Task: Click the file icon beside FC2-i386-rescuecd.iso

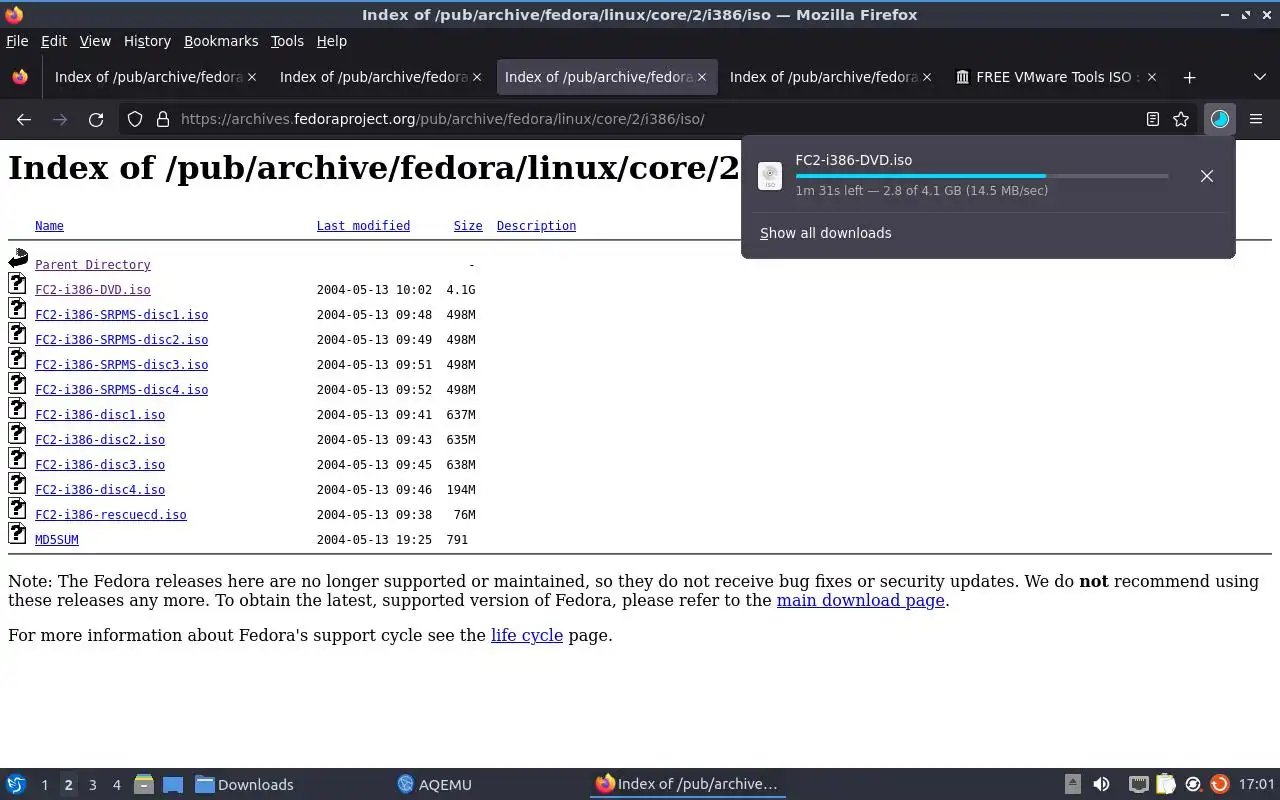Action: coord(18,509)
